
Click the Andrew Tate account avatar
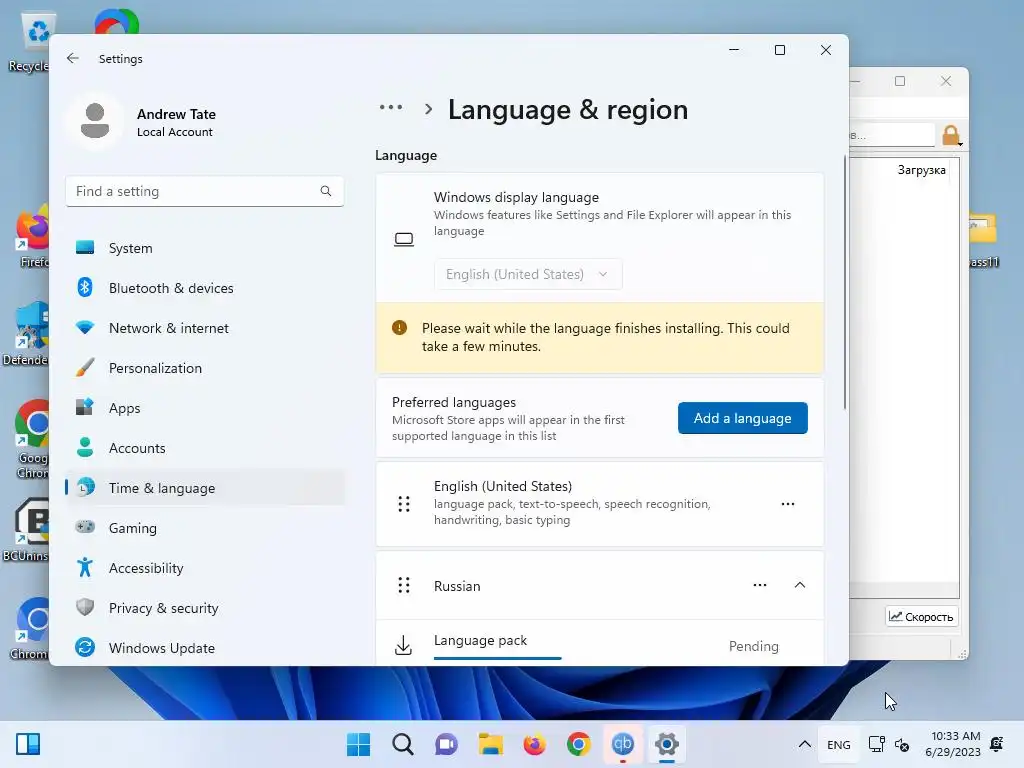pos(95,121)
